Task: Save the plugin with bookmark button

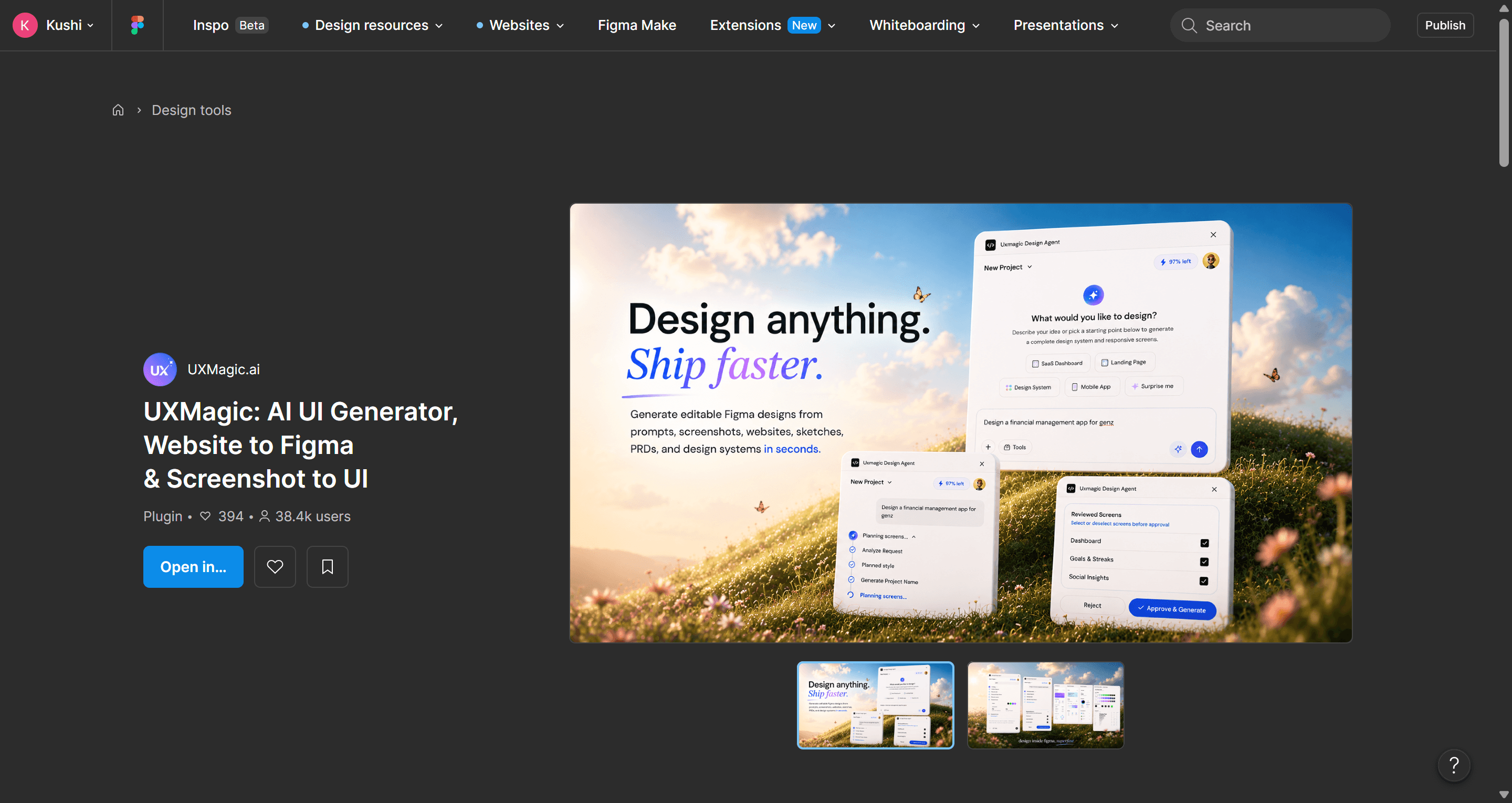Action: click(x=328, y=566)
